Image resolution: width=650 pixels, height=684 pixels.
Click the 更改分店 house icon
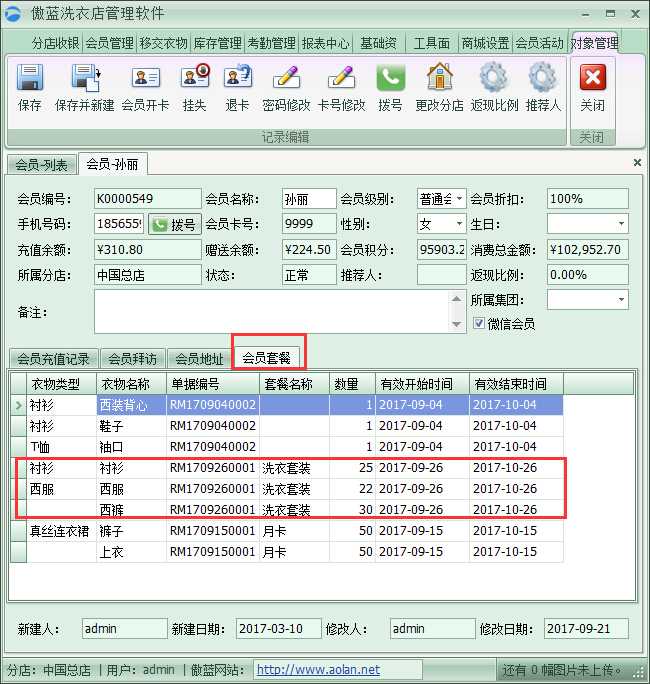[x=439, y=79]
